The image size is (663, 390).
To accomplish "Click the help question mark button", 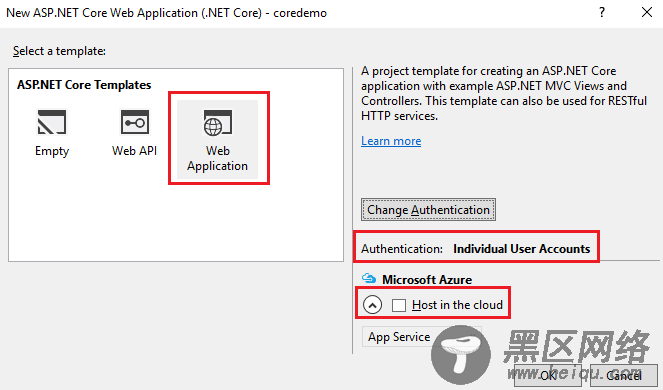I will tap(602, 13).
